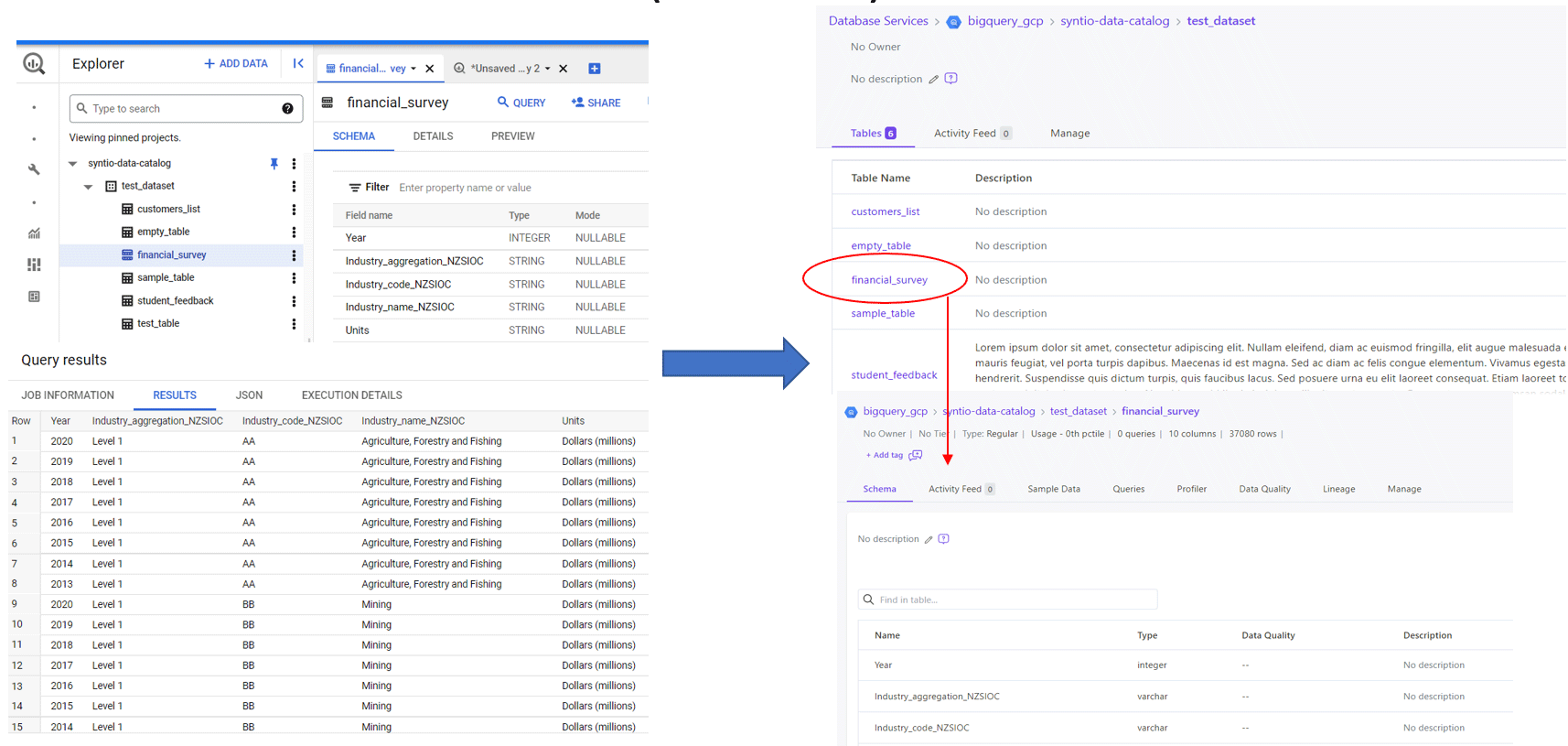Select sample_table in Explorer tree
Screen dimensions: 1568x746
[x=166, y=278]
